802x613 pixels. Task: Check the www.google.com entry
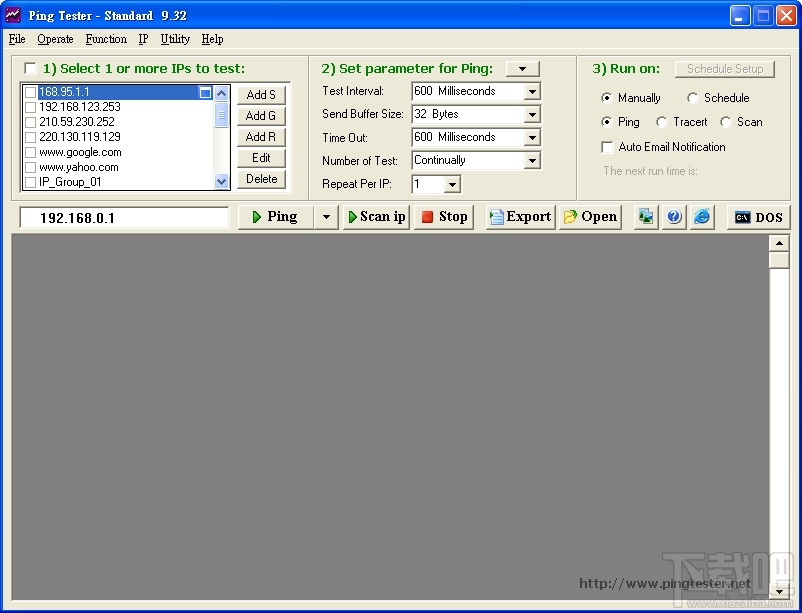coord(31,152)
